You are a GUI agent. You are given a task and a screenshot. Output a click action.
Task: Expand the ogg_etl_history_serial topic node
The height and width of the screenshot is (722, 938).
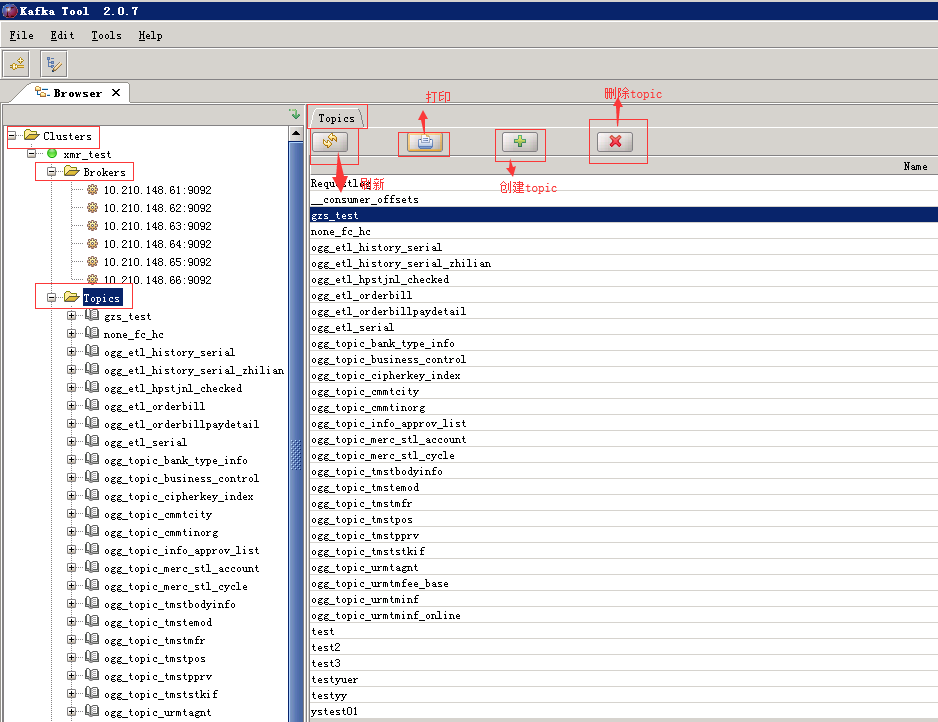[x=71, y=352]
